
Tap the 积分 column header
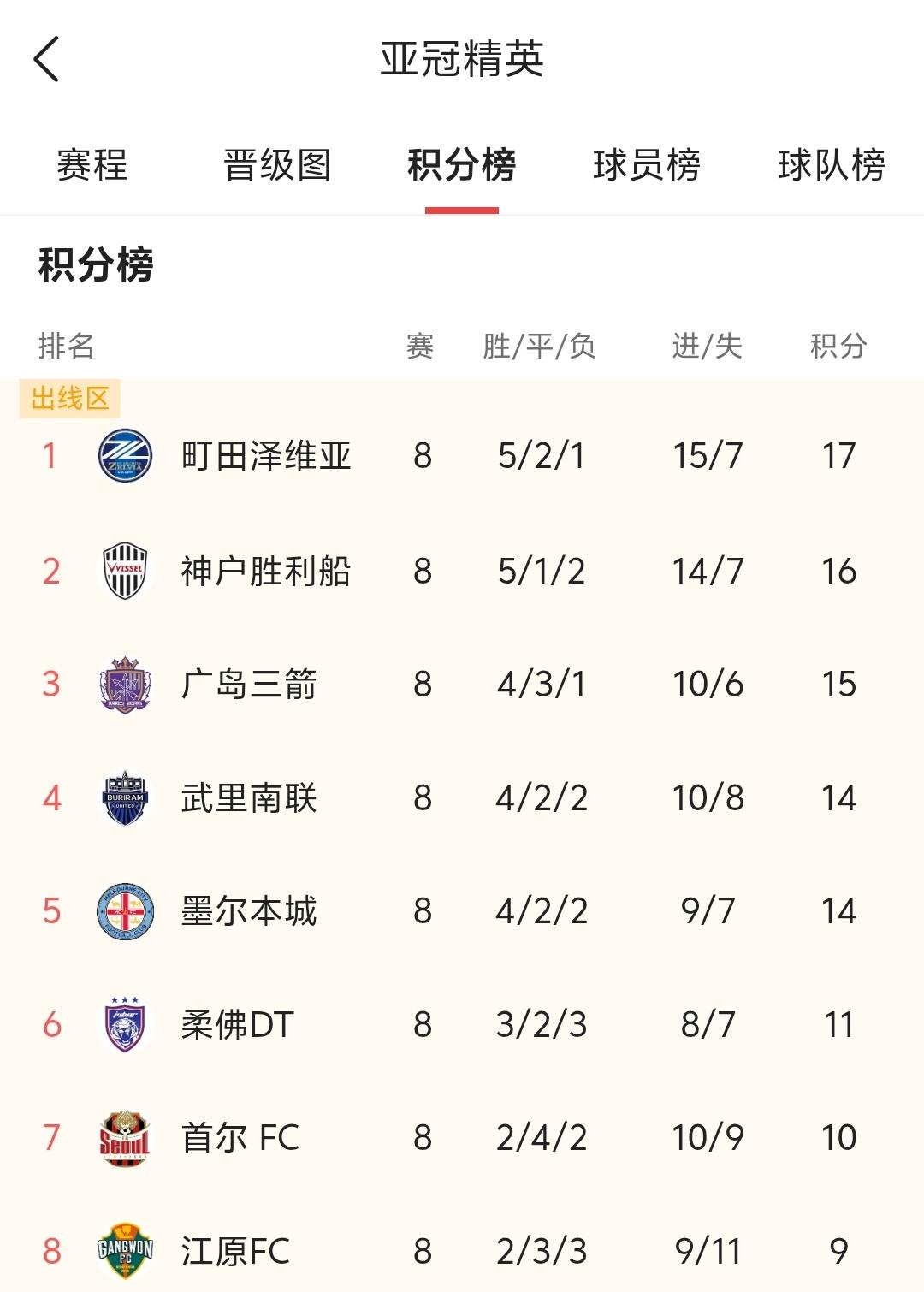click(838, 346)
